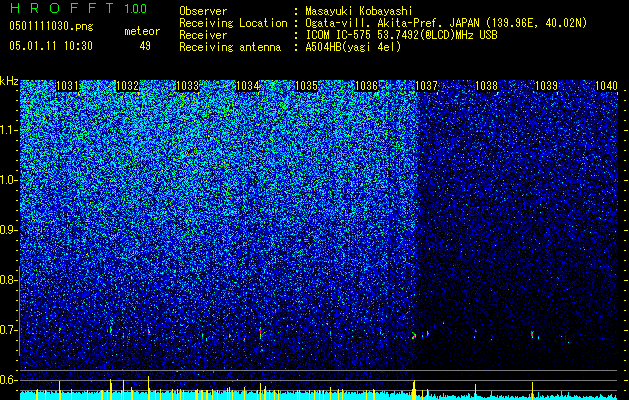Click the Receiving Location label
The image size is (629, 400).
click(x=233, y=23)
